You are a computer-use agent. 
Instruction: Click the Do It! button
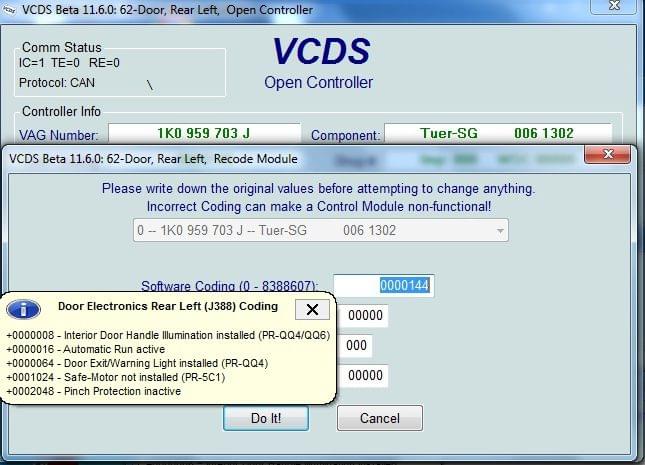[x=266, y=418]
